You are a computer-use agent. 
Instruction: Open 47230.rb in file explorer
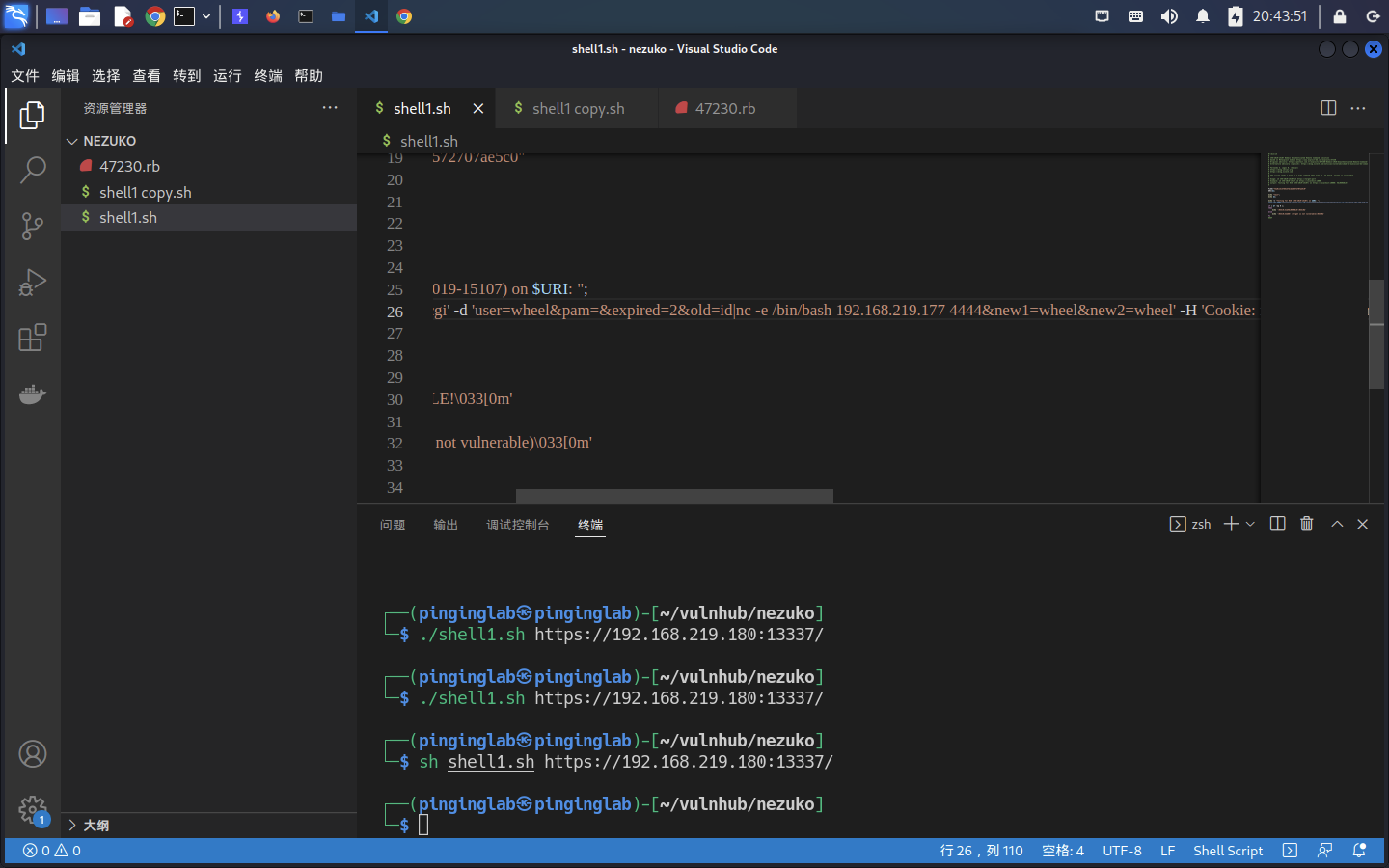click(208, 166)
